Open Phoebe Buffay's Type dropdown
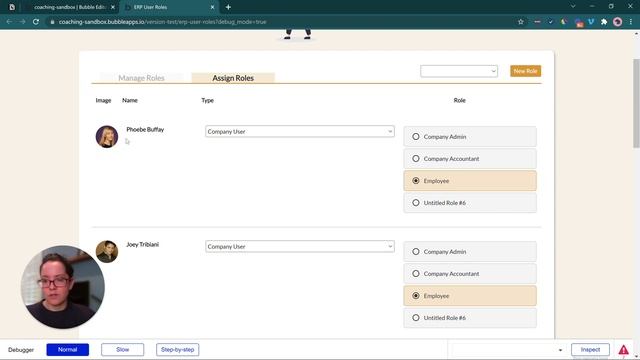The height and width of the screenshot is (360, 640). [300, 131]
